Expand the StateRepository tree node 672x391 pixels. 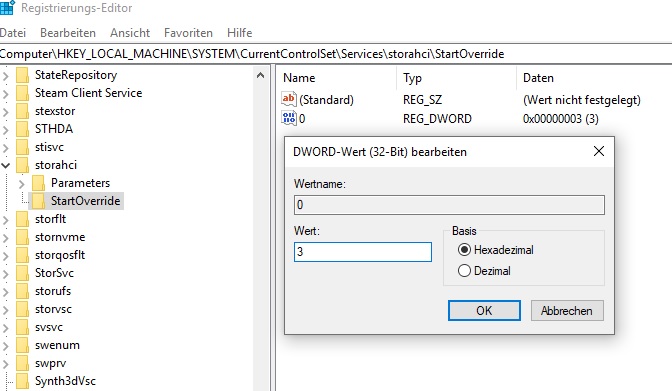pos(6,76)
